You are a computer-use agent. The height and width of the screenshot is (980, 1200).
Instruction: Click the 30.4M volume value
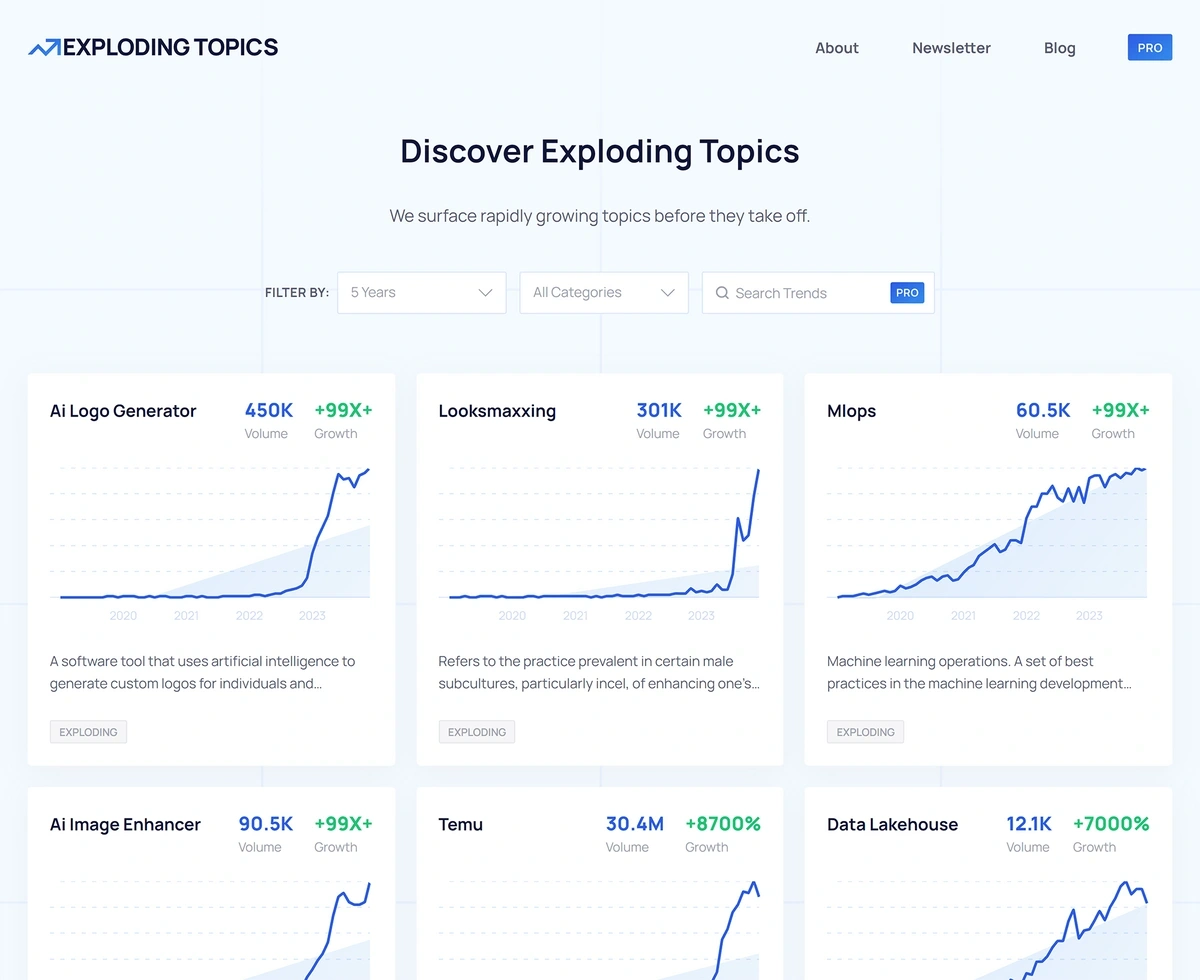tap(635, 824)
